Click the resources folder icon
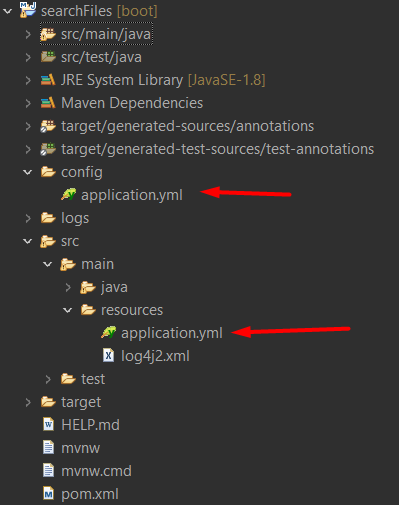The width and height of the screenshot is (399, 505). click(x=88, y=310)
